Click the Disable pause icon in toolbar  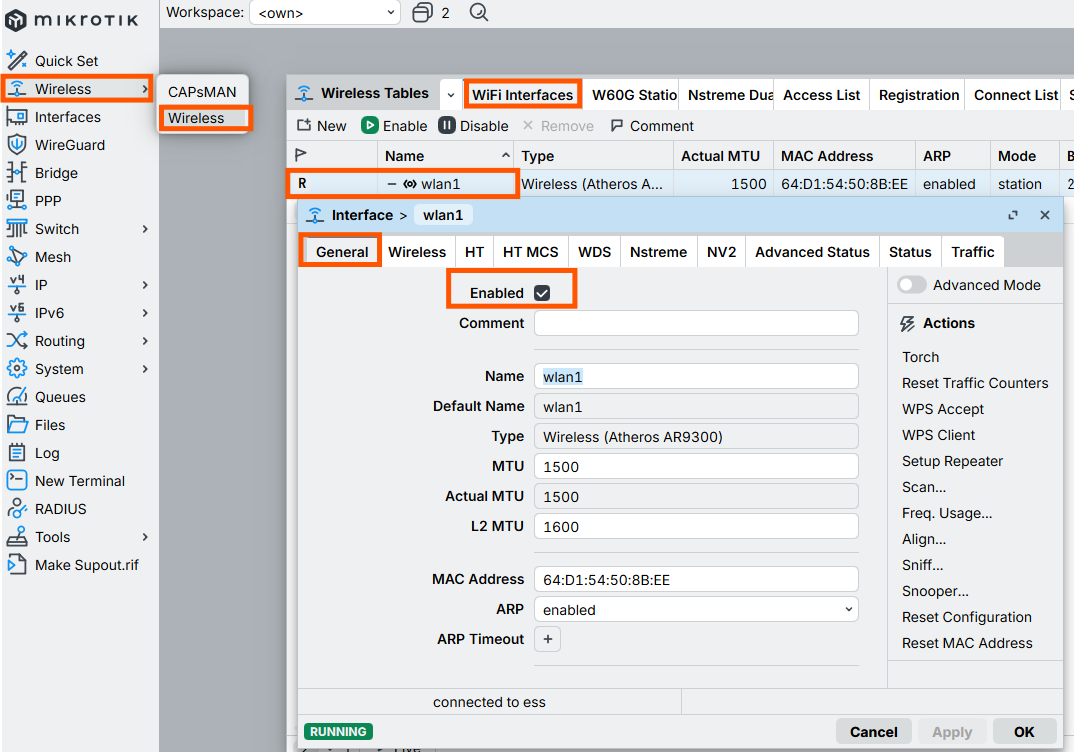(x=447, y=125)
